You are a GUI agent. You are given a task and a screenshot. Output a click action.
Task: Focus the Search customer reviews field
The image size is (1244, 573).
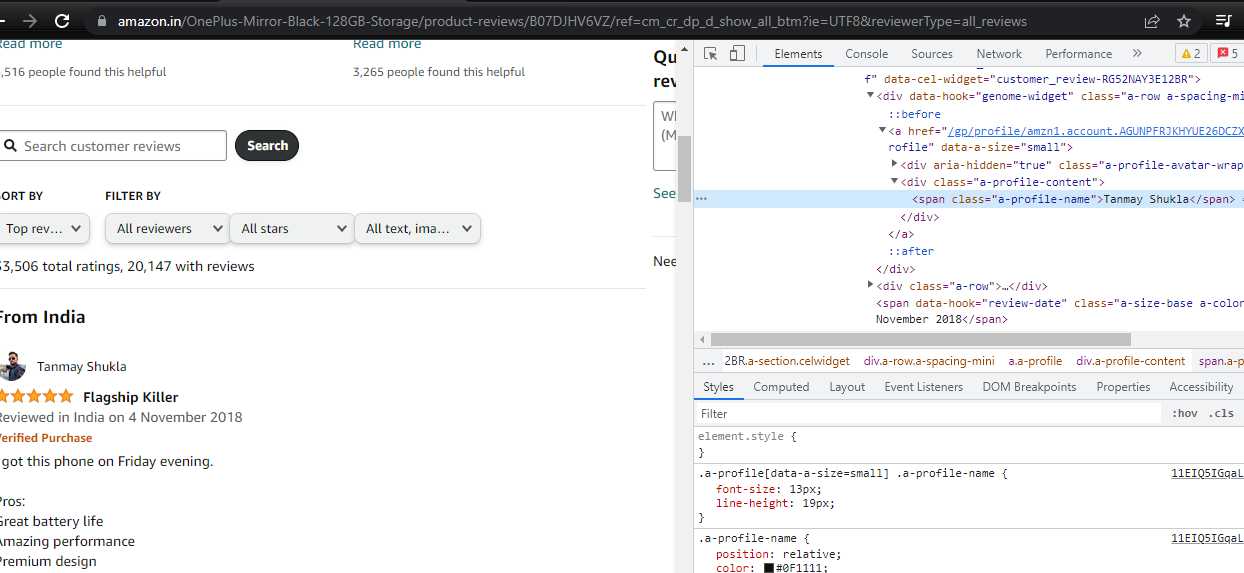[x=113, y=146]
